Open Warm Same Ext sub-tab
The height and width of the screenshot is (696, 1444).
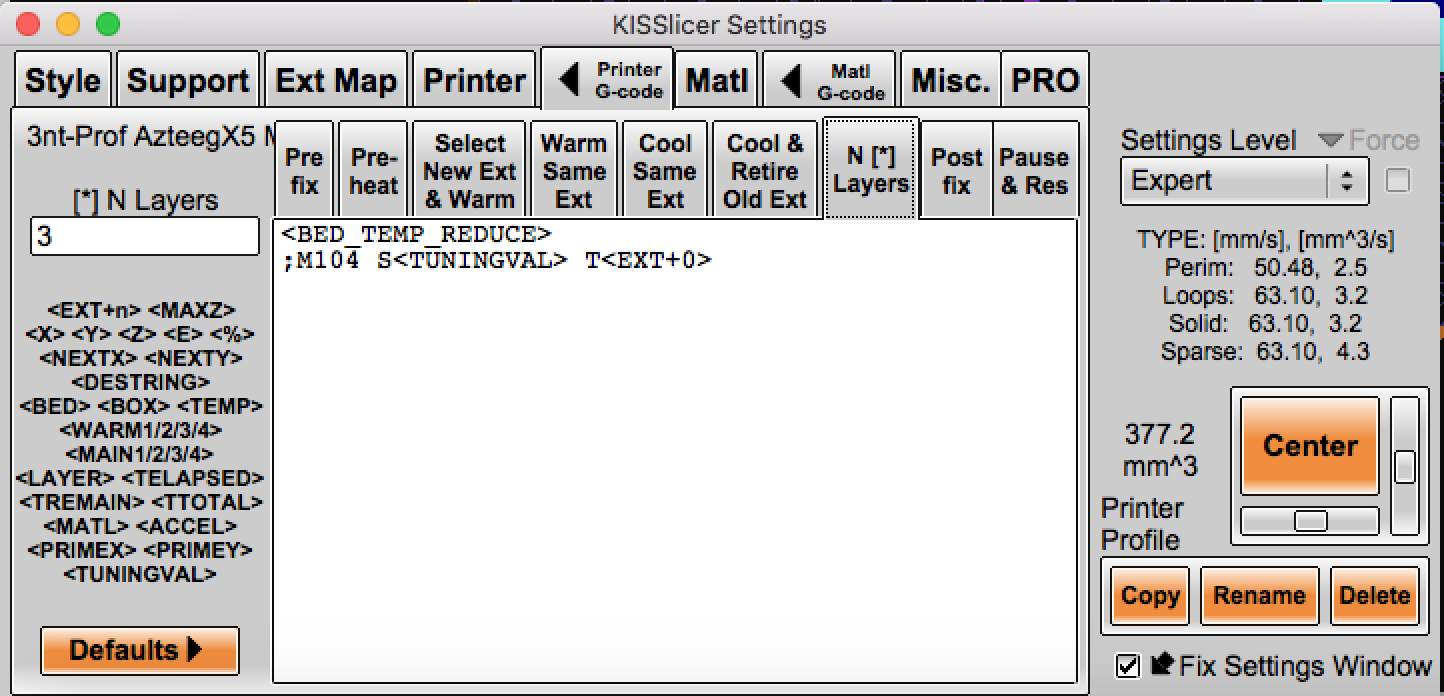[x=574, y=170]
